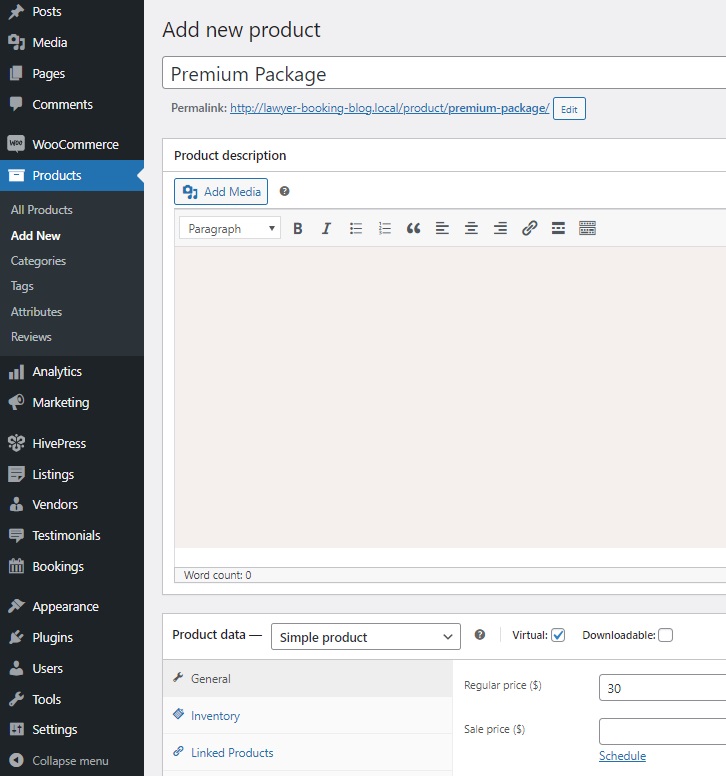The width and height of the screenshot is (726, 776).
Task: Apply italic formatting
Action: coord(326,229)
